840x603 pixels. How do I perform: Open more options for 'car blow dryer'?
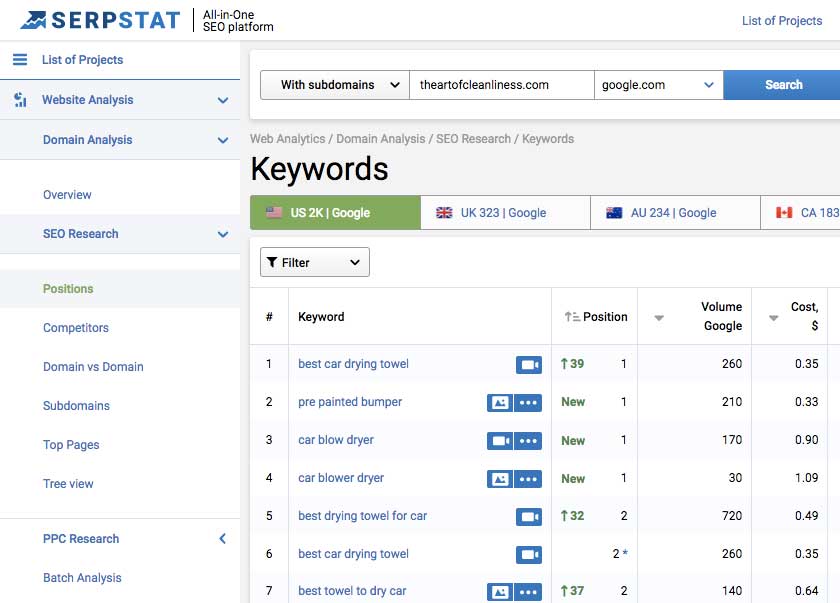pyautogui.click(x=529, y=440)
